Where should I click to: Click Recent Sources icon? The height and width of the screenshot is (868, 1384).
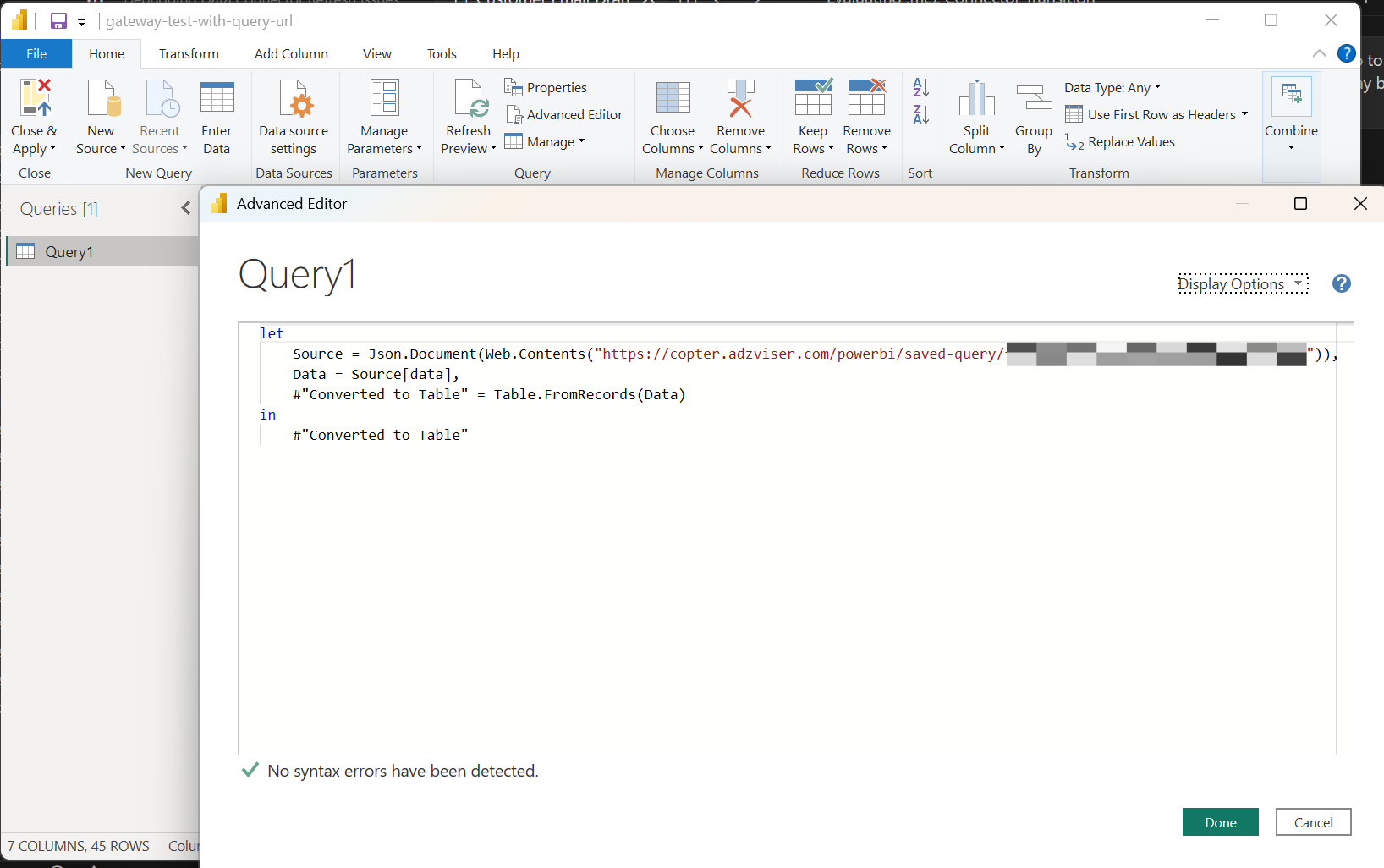[161, 97]
